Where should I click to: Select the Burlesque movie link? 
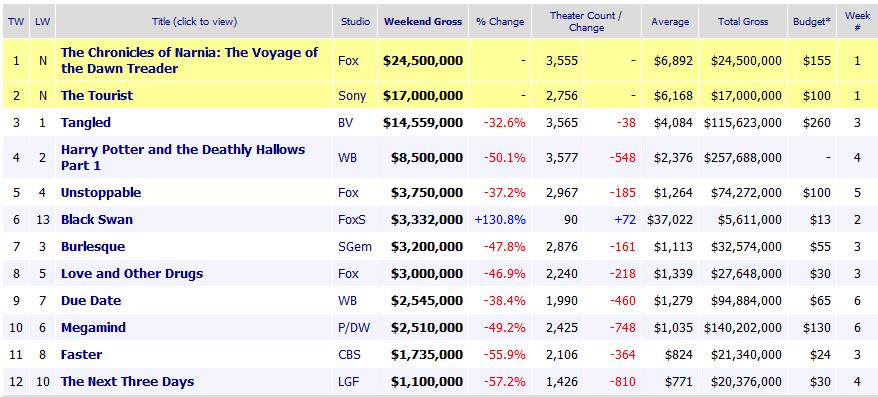point(93,247)
